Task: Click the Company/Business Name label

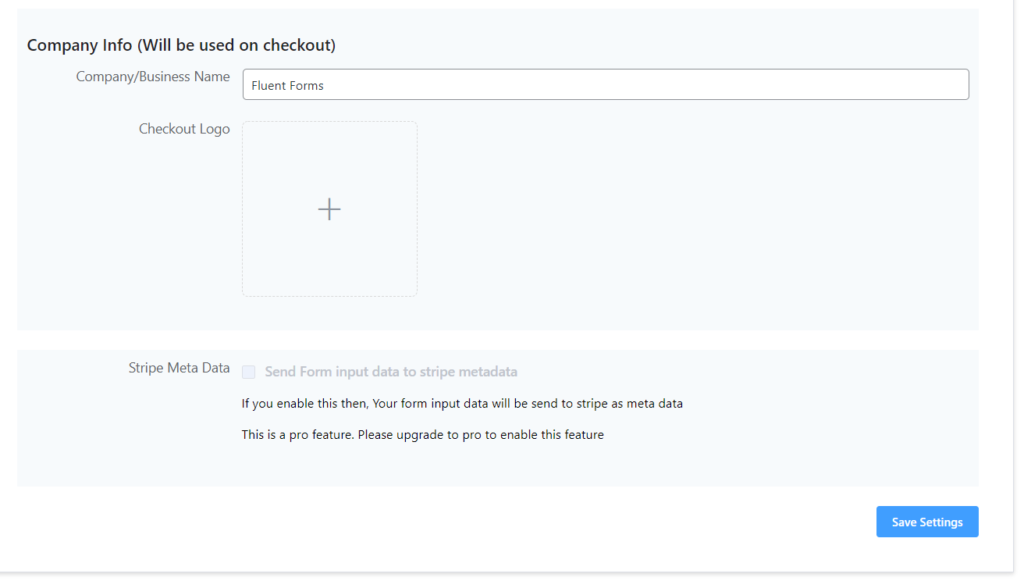Action: (152, 76)
